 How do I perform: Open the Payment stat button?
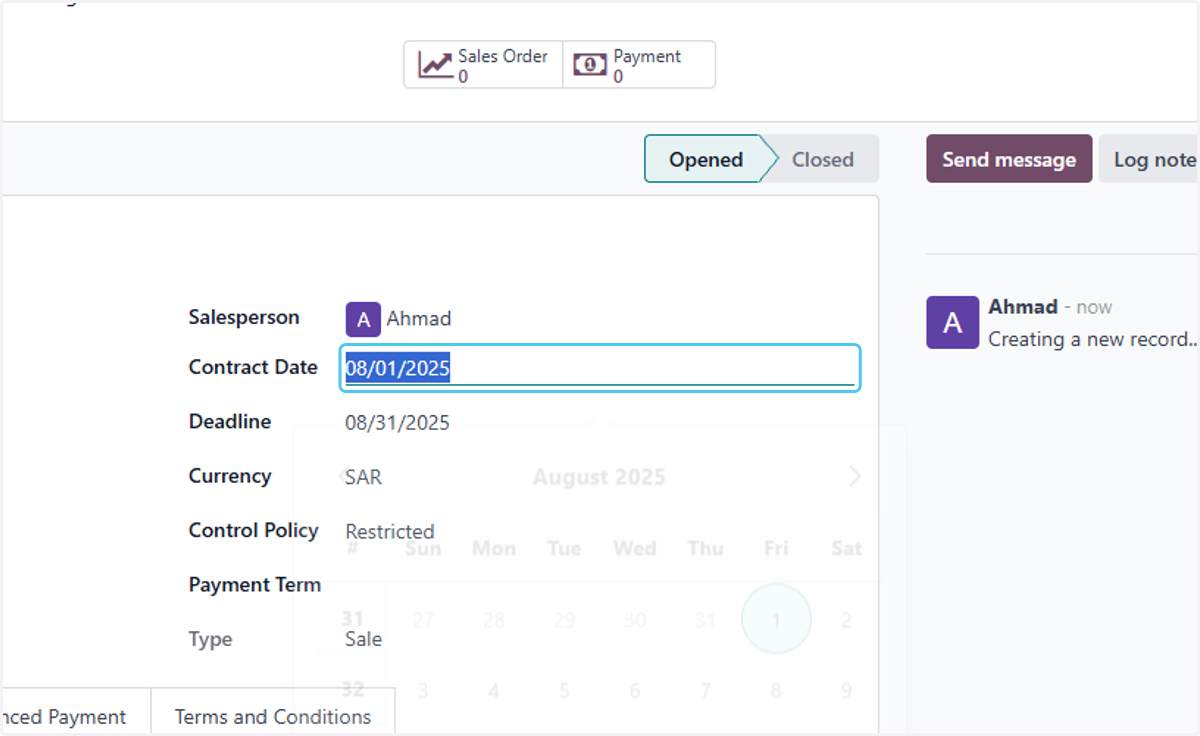(639, 65)
